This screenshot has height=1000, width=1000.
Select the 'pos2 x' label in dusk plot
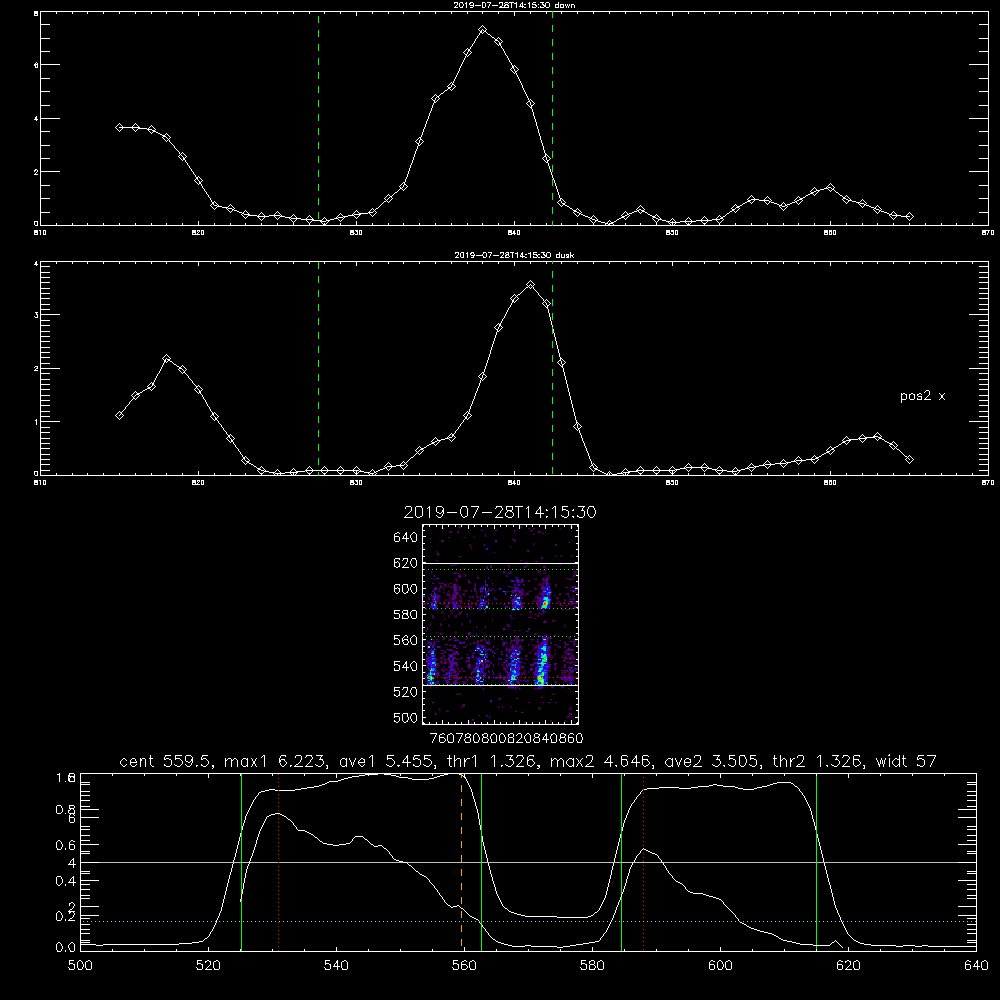coord(922,396)
